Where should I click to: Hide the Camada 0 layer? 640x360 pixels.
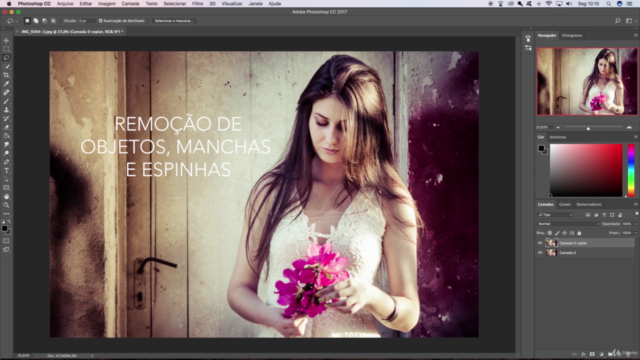coord(540,253)
